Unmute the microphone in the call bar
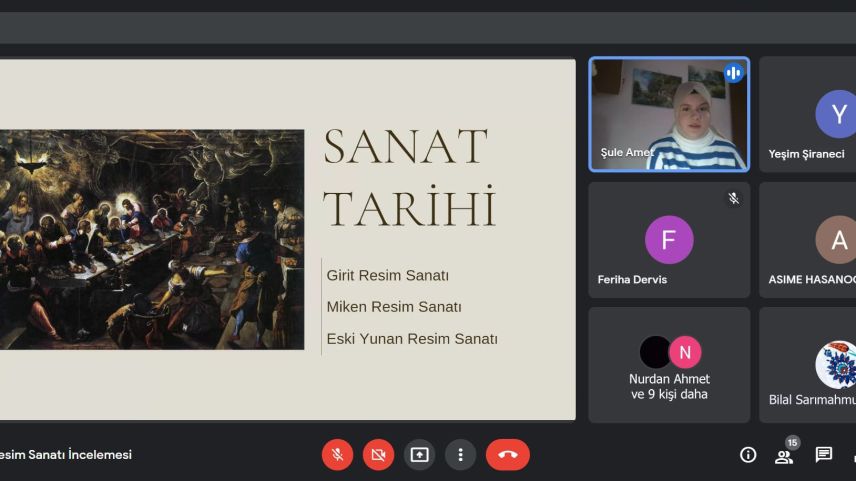The width and height of the screenshot is (856, 481). 337,455
